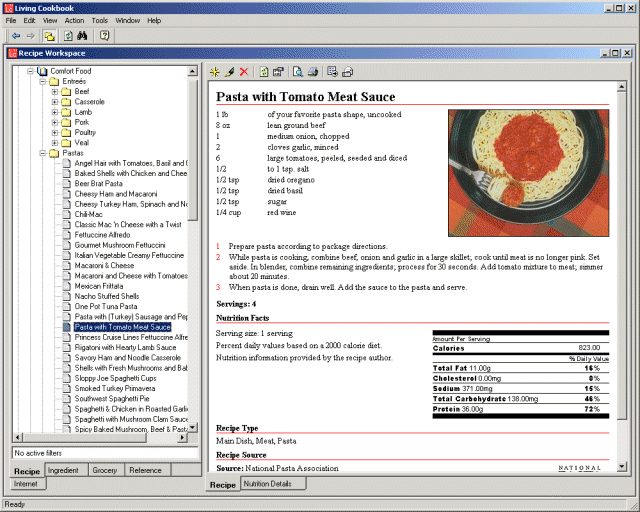Screen dimensions: 640x512
Task: Expand the Casserole folder
Action: tap(55, 102)
